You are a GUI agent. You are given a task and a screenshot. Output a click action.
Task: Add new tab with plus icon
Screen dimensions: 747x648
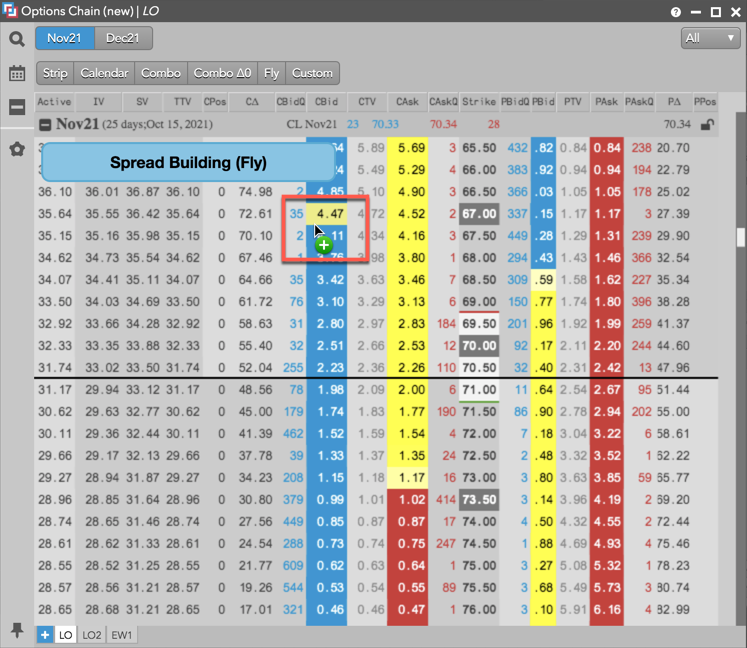coord(45,634)
